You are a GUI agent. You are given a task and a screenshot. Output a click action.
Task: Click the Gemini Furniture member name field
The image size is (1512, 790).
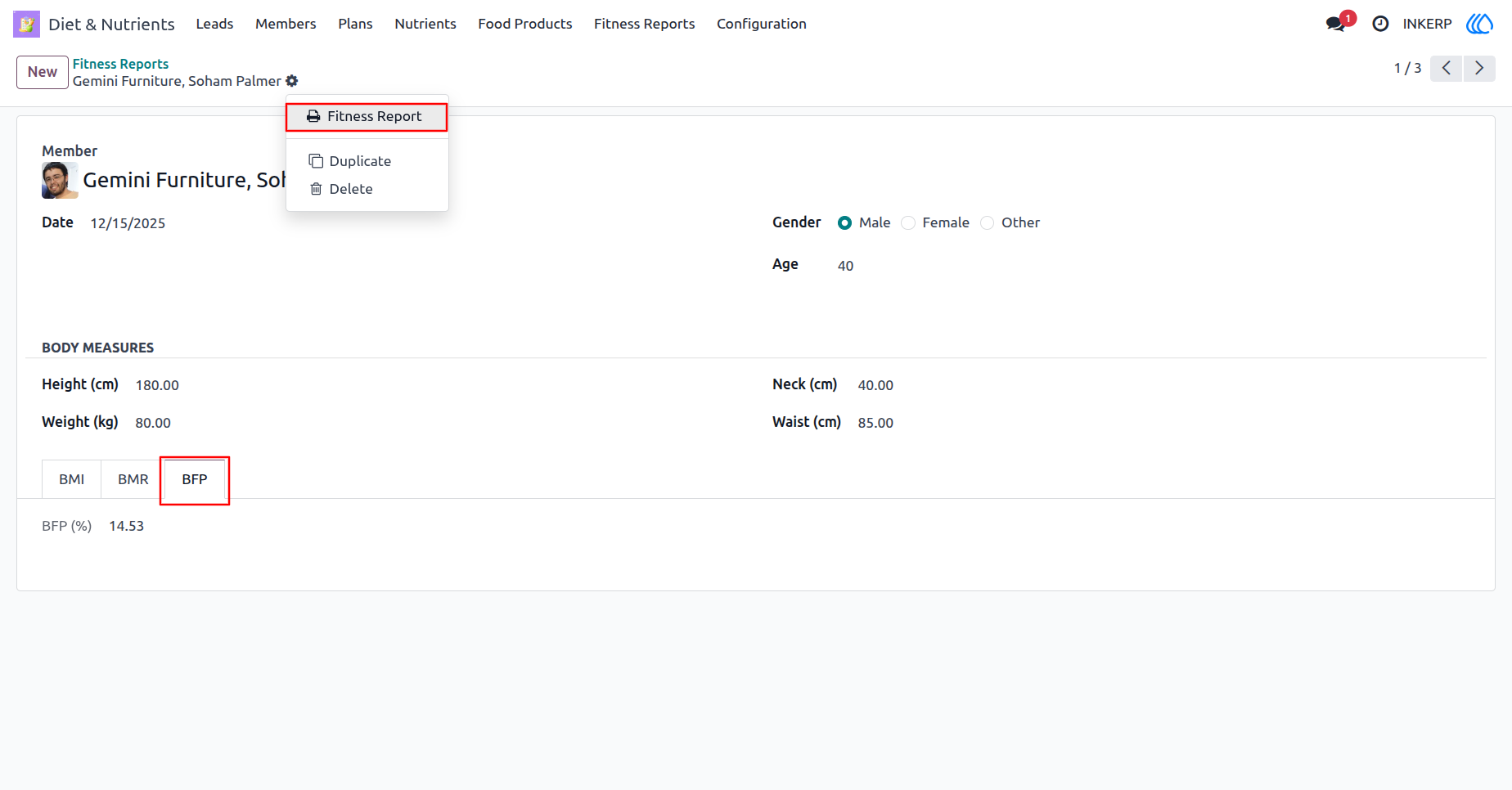[184, 180]
